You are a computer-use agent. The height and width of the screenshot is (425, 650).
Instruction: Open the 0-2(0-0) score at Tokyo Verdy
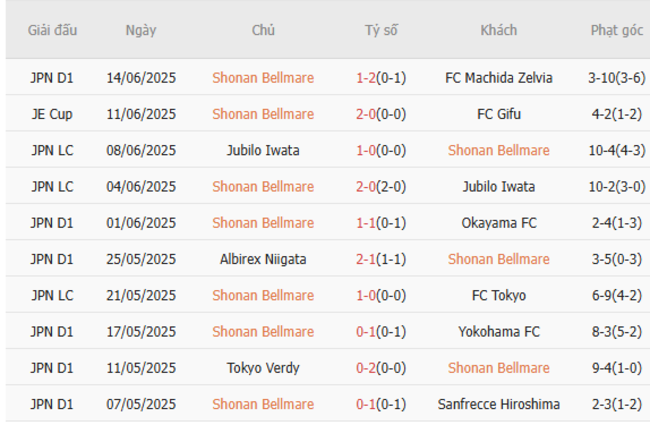(x=381, y=368)
